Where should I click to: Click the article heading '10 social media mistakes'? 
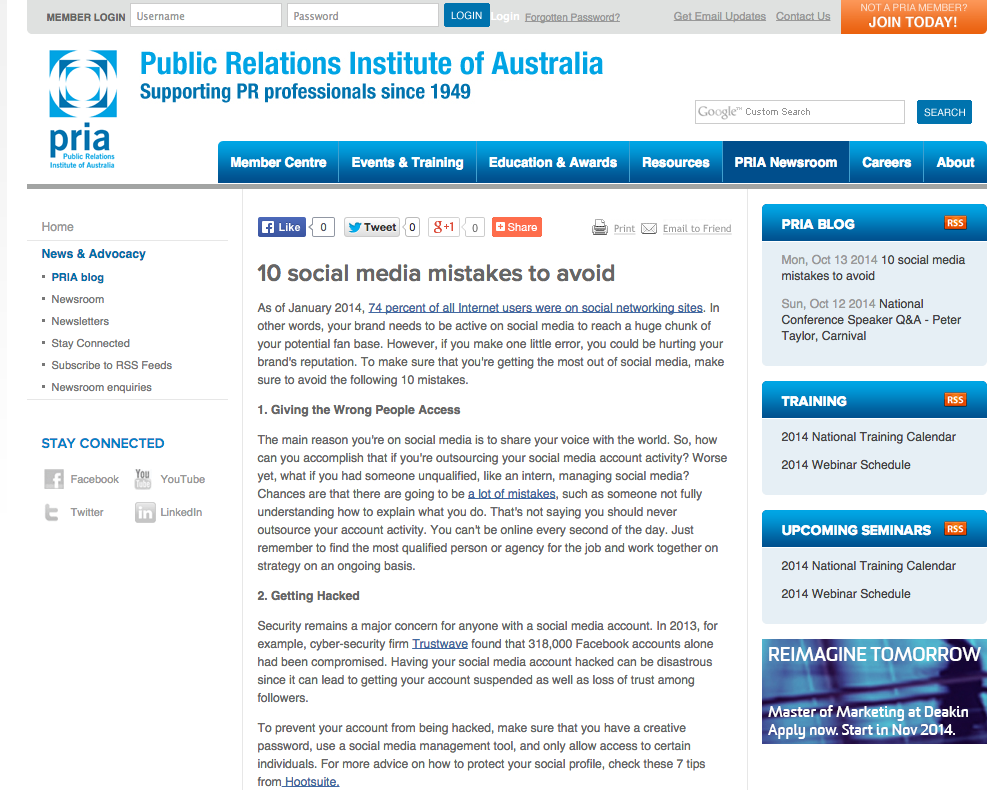pos(436,273)
